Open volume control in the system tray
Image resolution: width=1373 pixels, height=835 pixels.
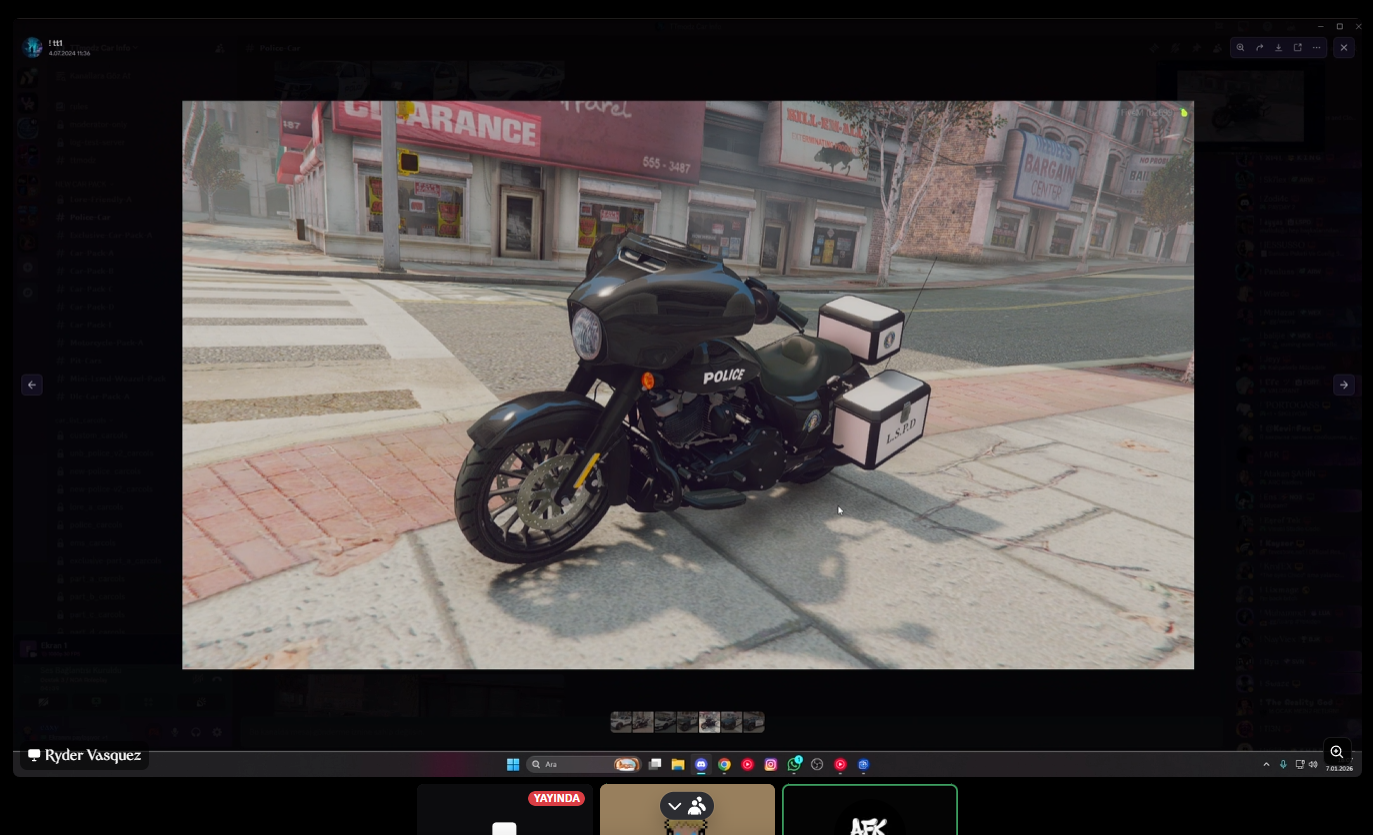[1313, 764]
